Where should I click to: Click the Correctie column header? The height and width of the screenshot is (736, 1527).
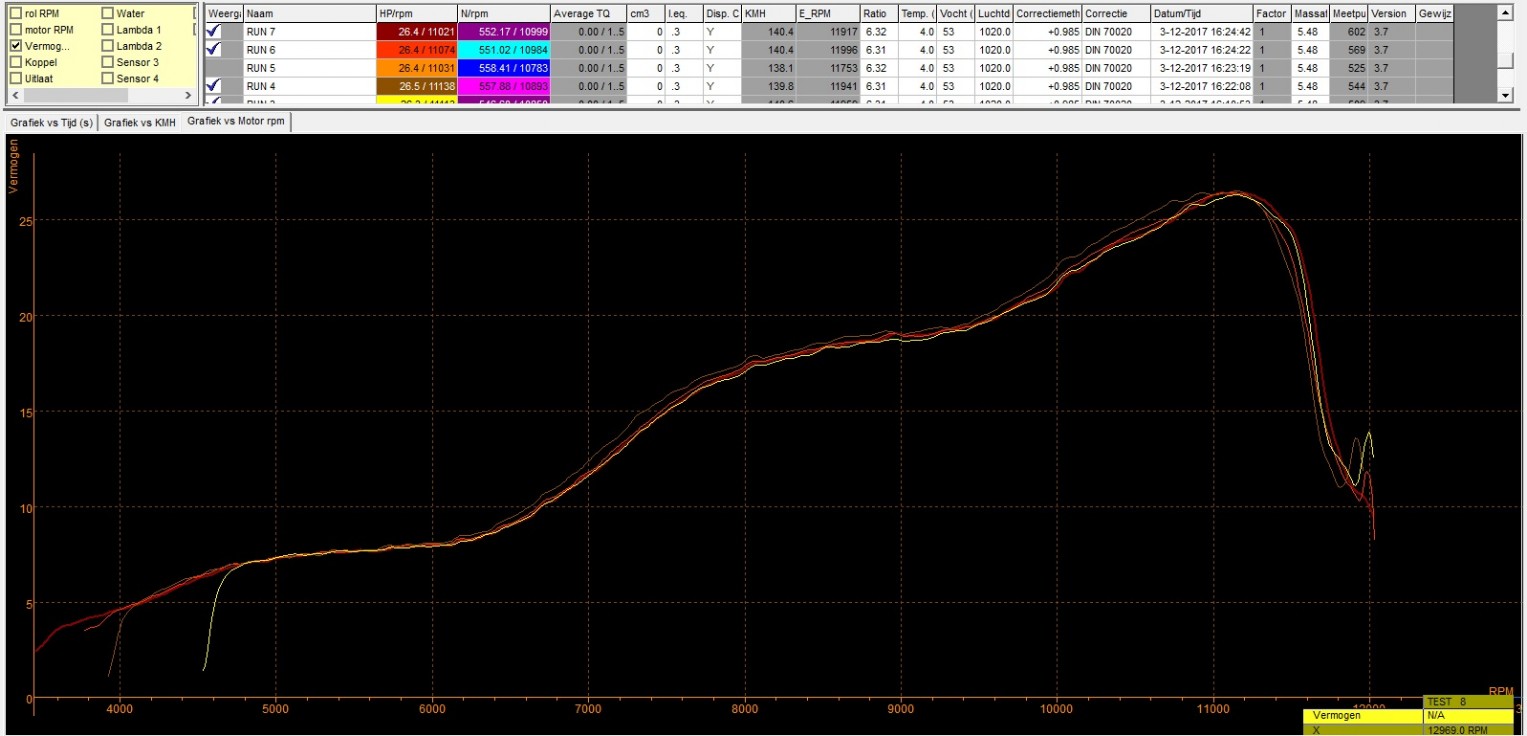(x=1115, y=14)
